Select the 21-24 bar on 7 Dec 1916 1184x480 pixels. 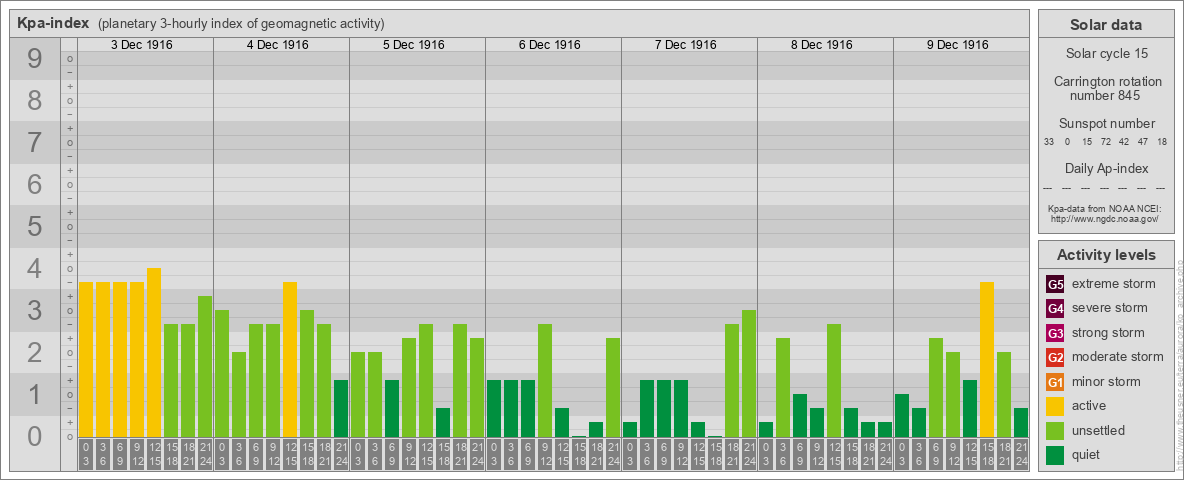(x=748, y=374)
